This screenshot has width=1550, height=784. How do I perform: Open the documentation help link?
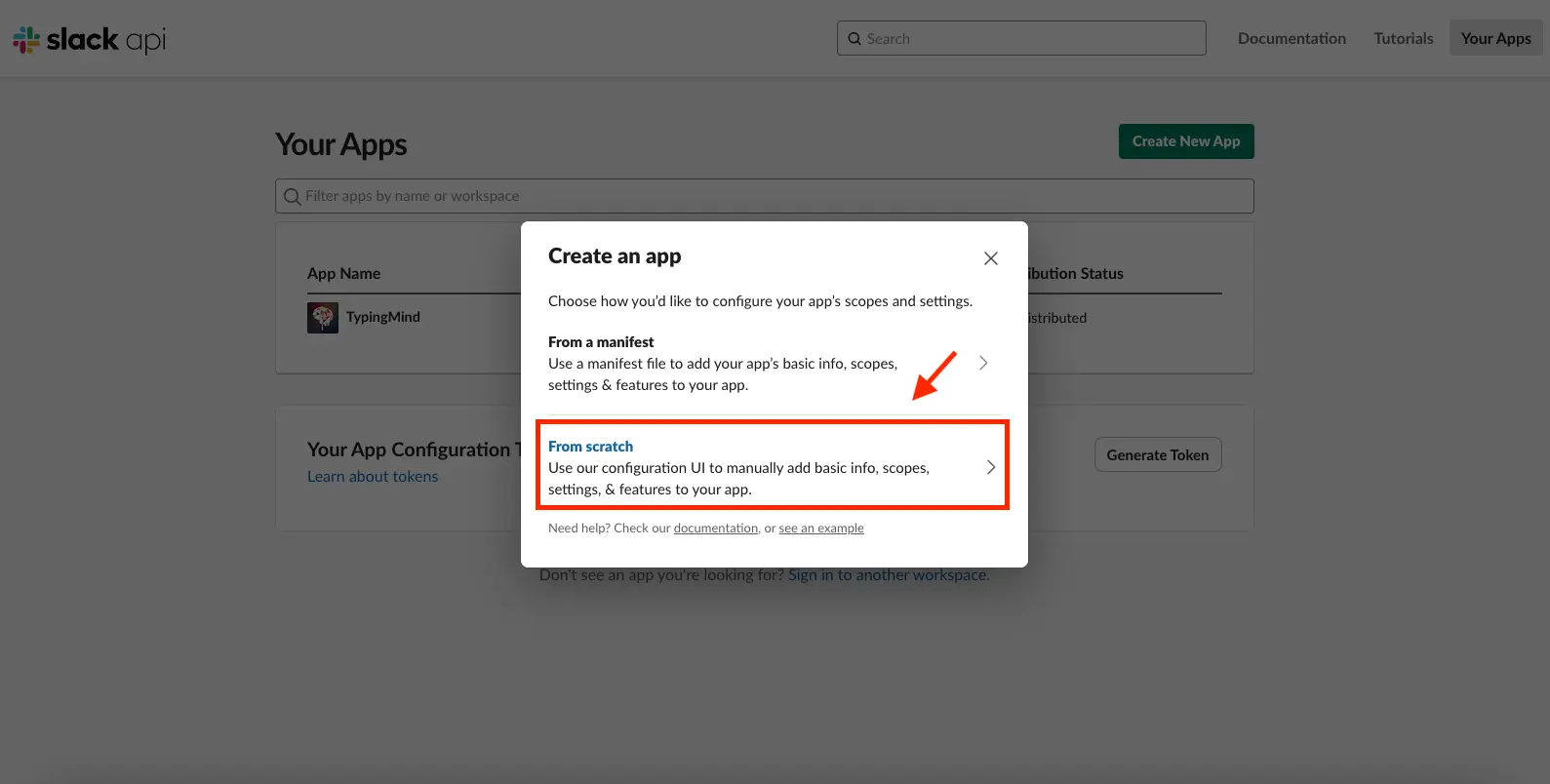tap(716, 529)
